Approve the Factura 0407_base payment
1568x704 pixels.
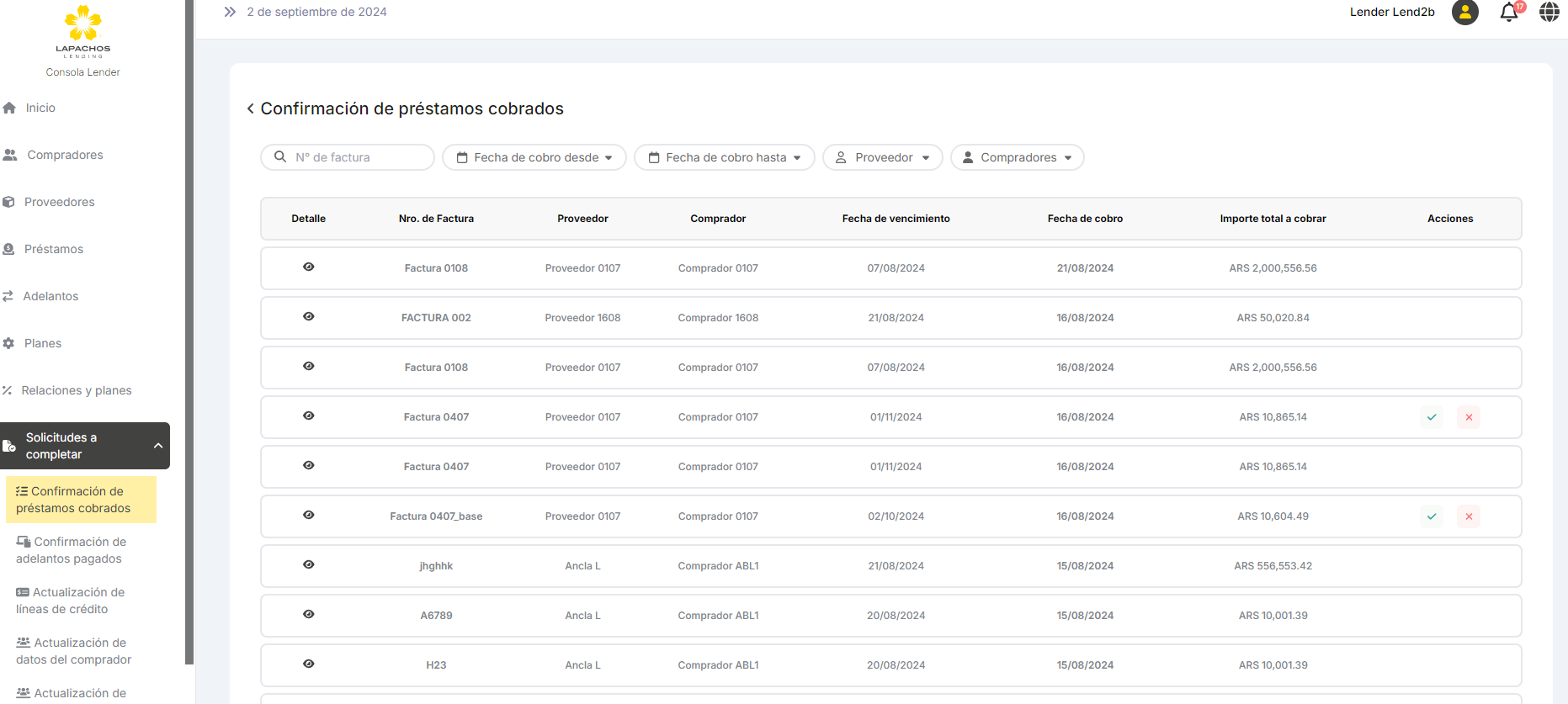click(x=1432, y=516)
